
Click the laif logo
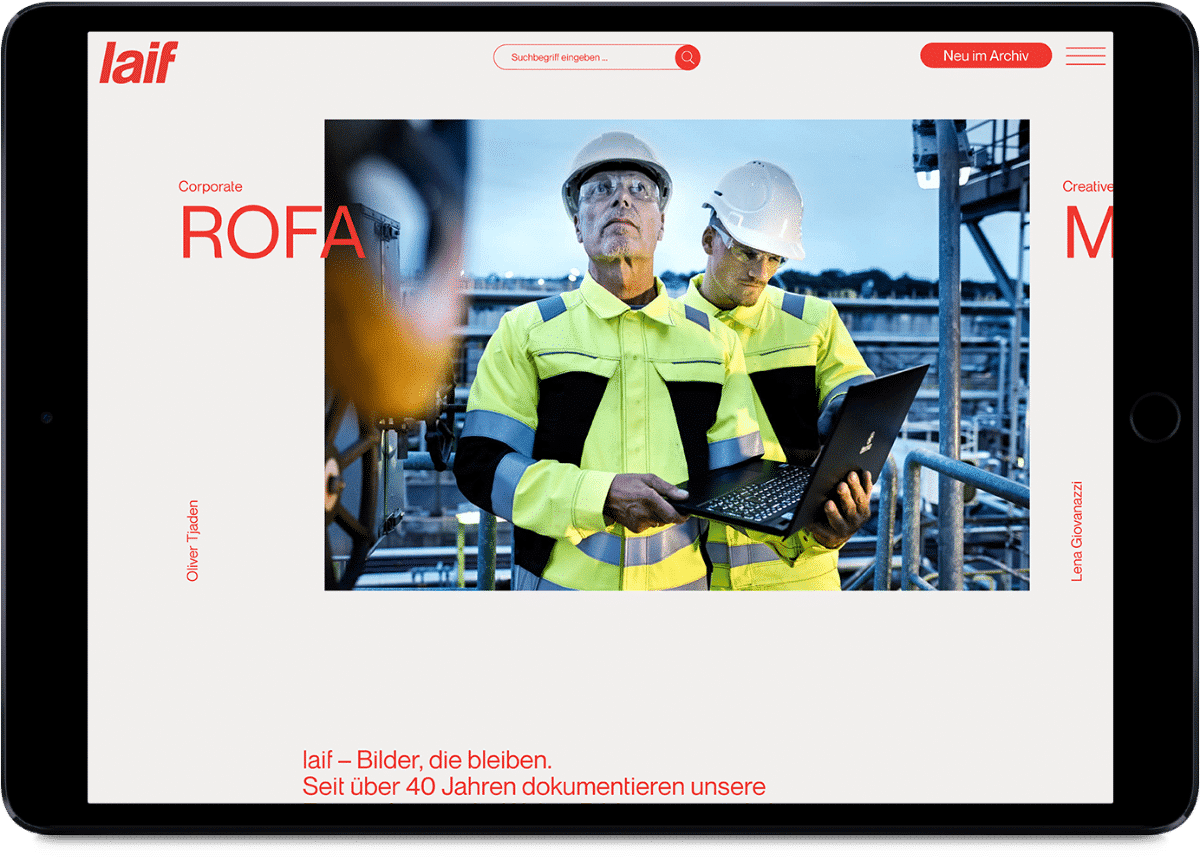[x=138, y=63]
